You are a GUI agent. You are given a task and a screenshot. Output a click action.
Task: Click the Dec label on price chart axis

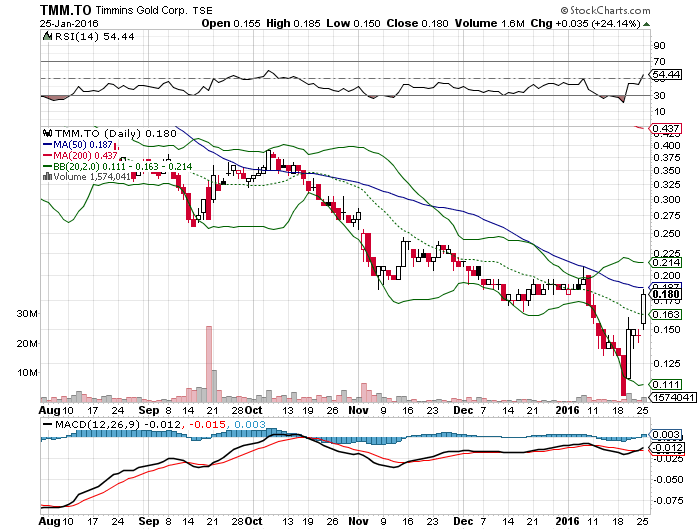(x=463, y=410)
